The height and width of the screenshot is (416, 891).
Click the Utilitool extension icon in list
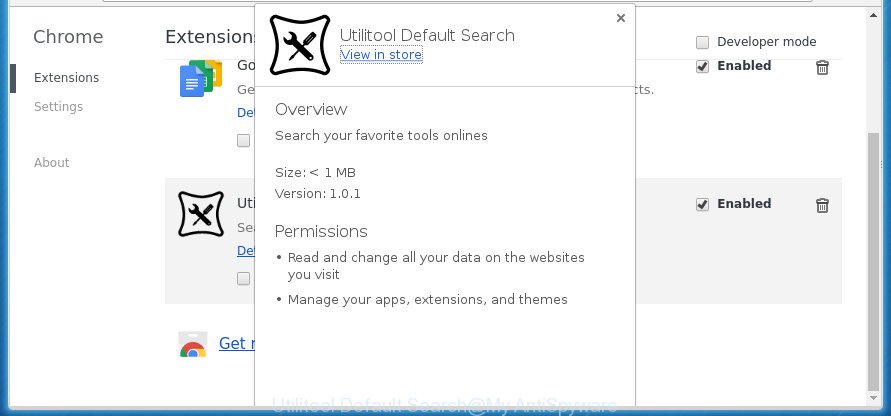tap(201, 214)
